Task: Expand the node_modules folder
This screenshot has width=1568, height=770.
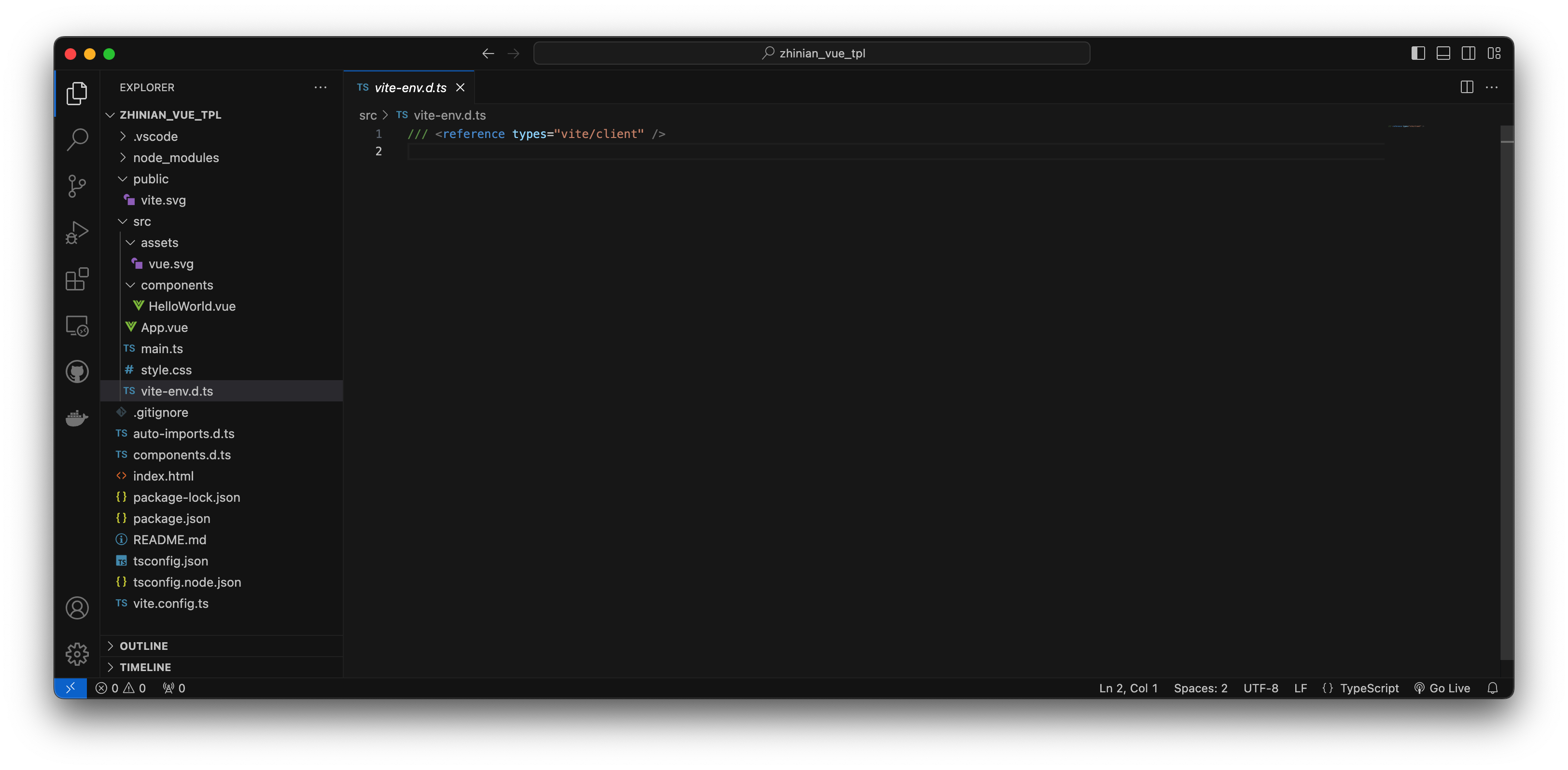Action: [222, 158]
